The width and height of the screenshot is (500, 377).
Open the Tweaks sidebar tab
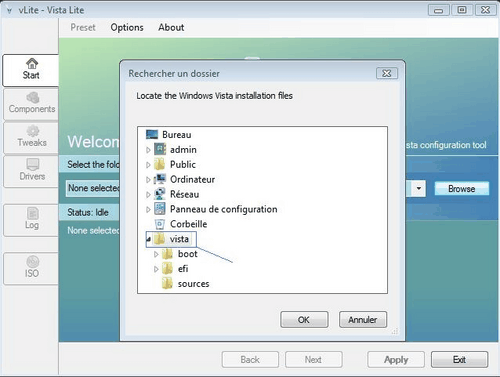click(31, 137)
